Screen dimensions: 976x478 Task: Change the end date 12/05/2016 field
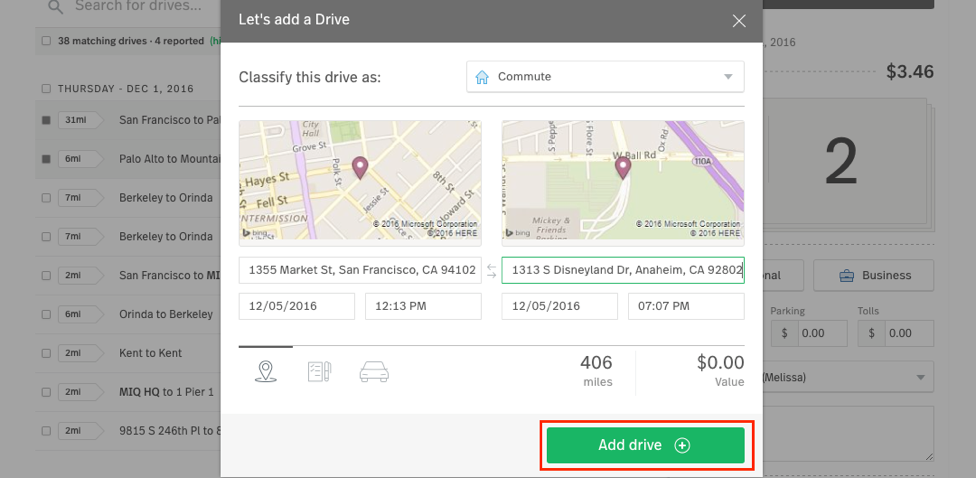point(560,306)
